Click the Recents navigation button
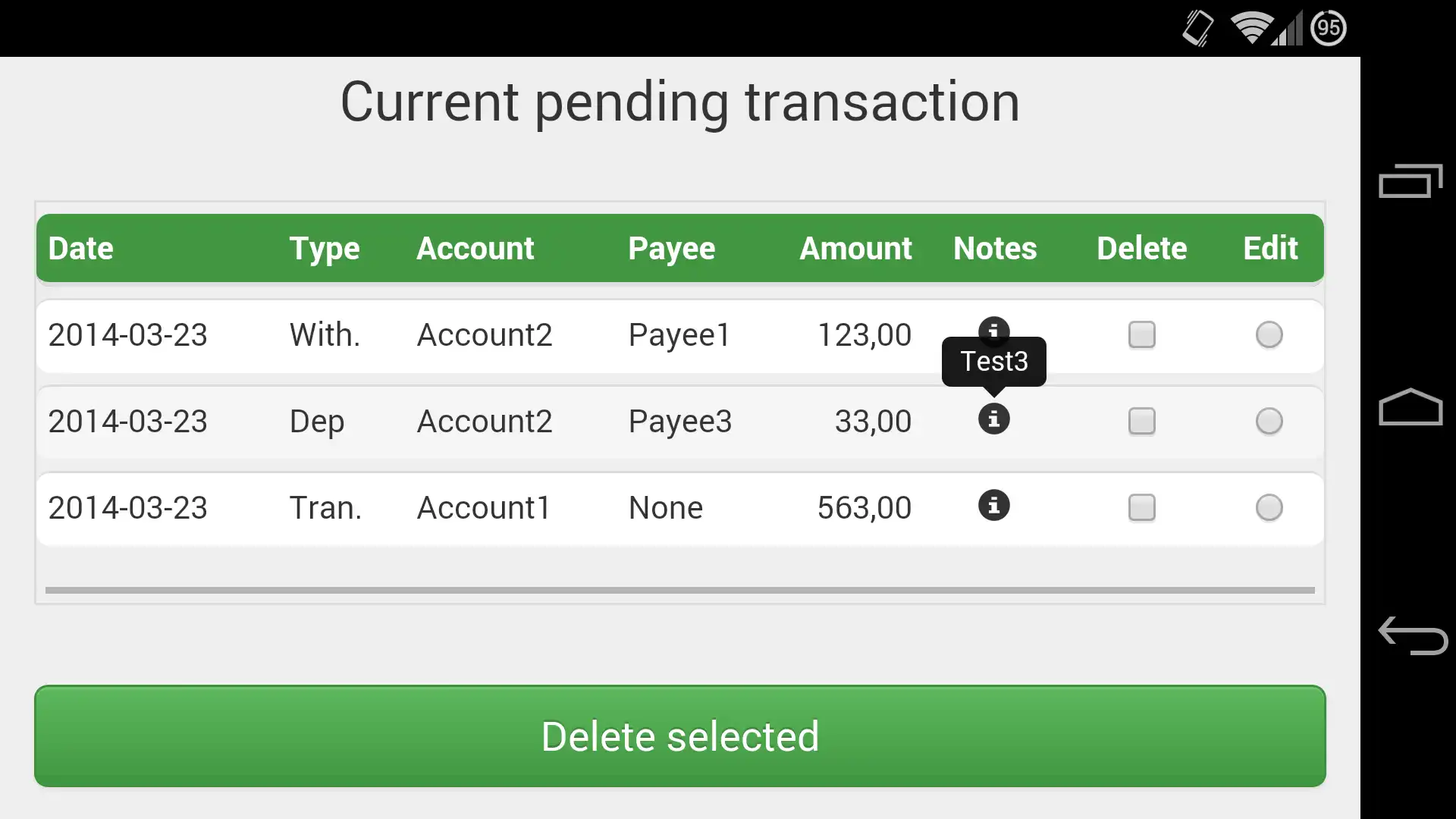The height and width of the screenshot is (819, 1456). 1408,183
